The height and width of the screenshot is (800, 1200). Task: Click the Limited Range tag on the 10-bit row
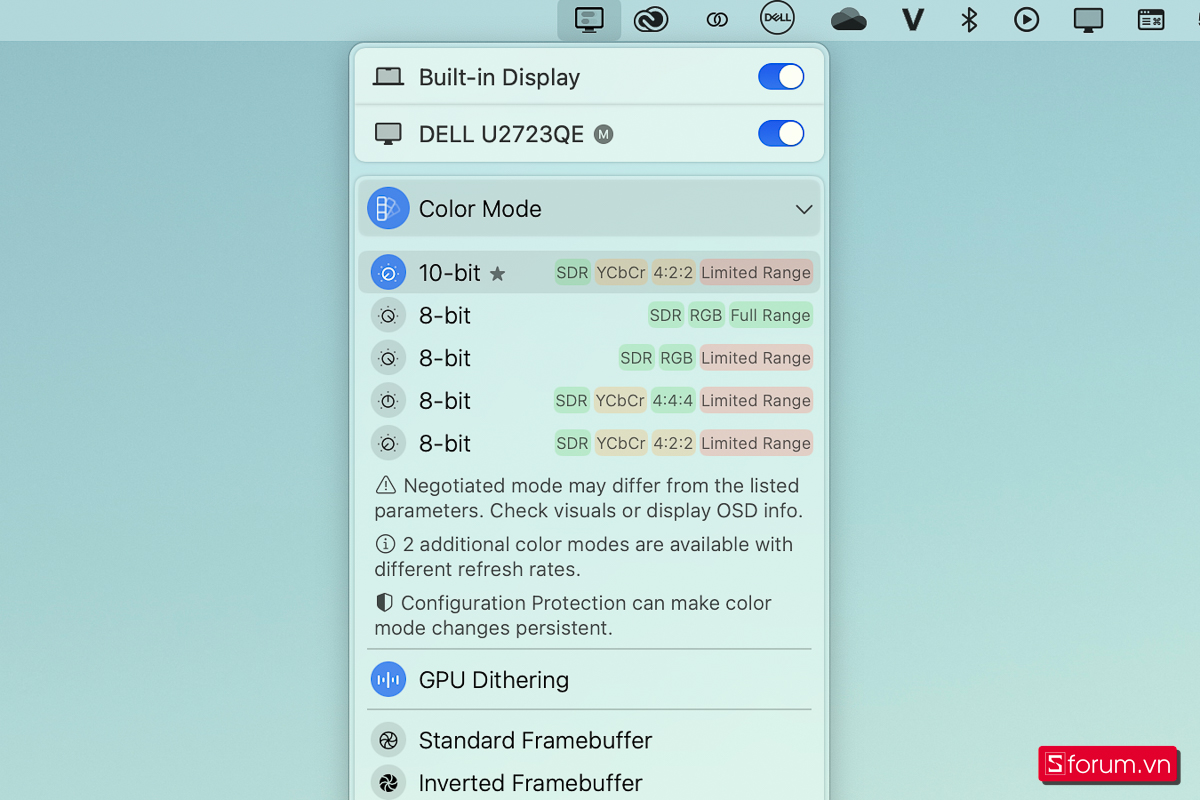coord(756,272)
